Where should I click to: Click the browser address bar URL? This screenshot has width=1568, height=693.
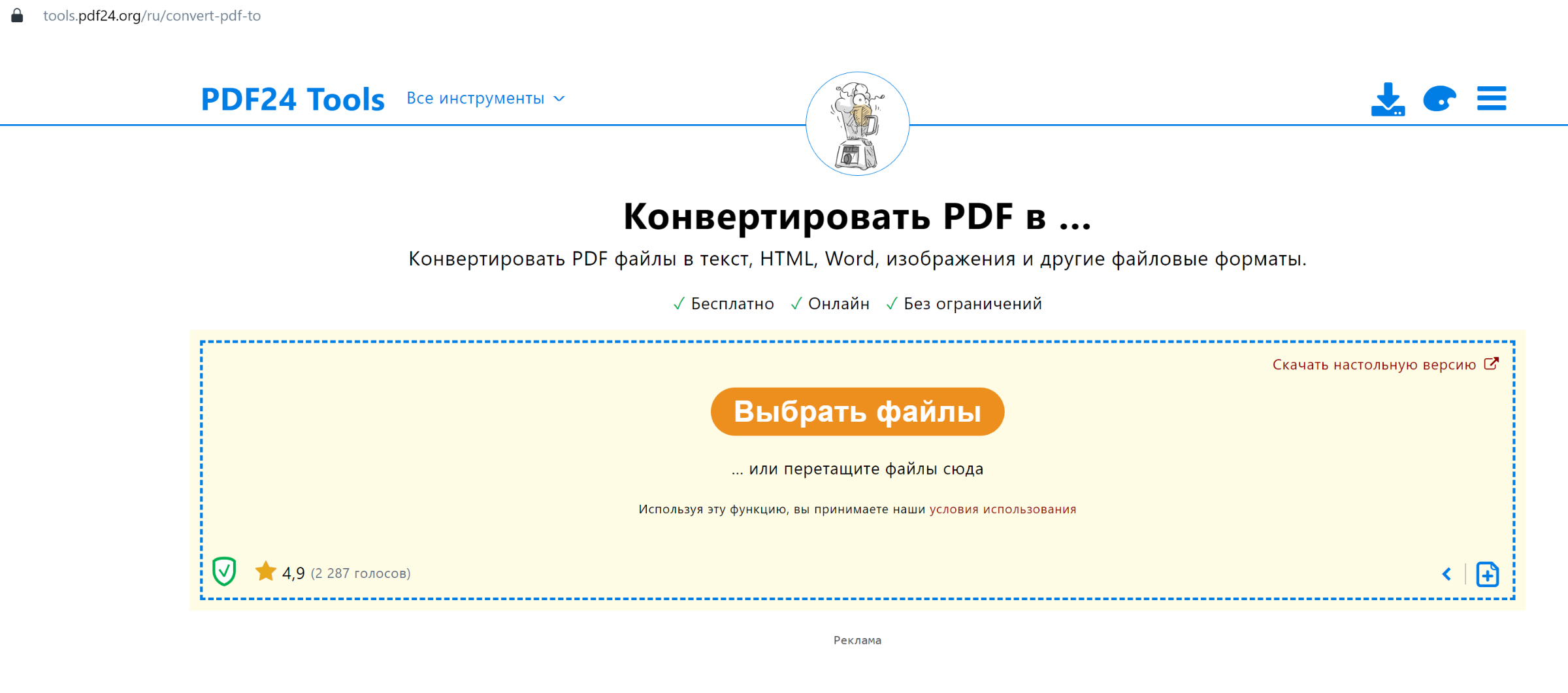(x=152, y=16)
